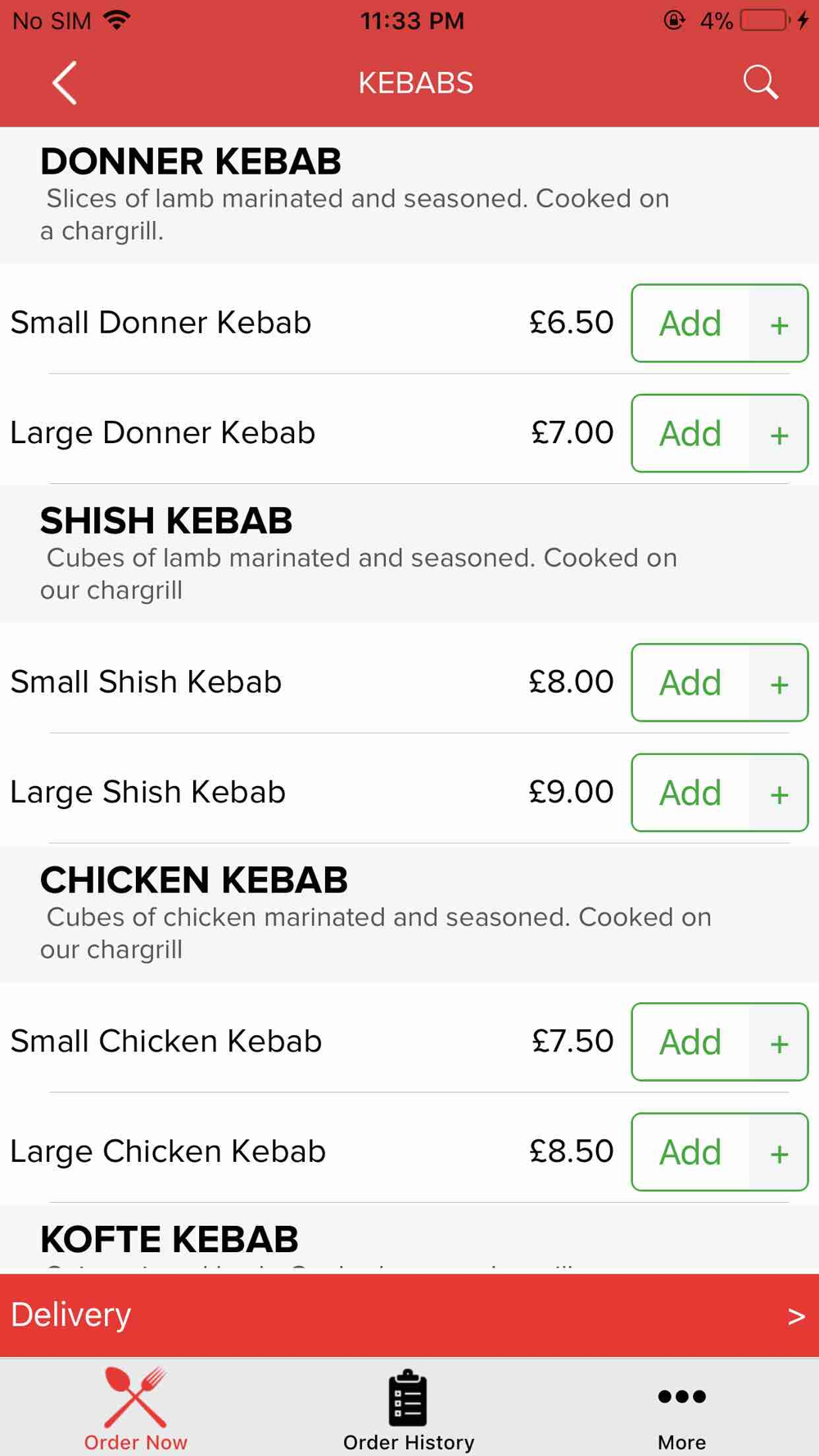Tap plus stepper for Large Chicken Kebab
This screenshot has height=1456, width=819.
coord(779,1152)
